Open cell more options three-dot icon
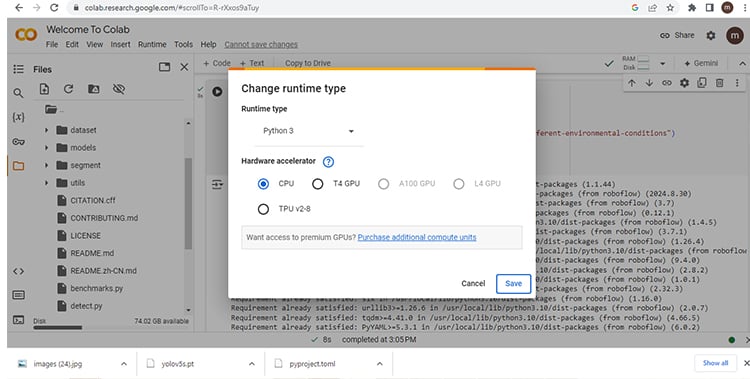The height and width of the screenshot is (379, 750). pyautogui.click(x=737, y=83)
